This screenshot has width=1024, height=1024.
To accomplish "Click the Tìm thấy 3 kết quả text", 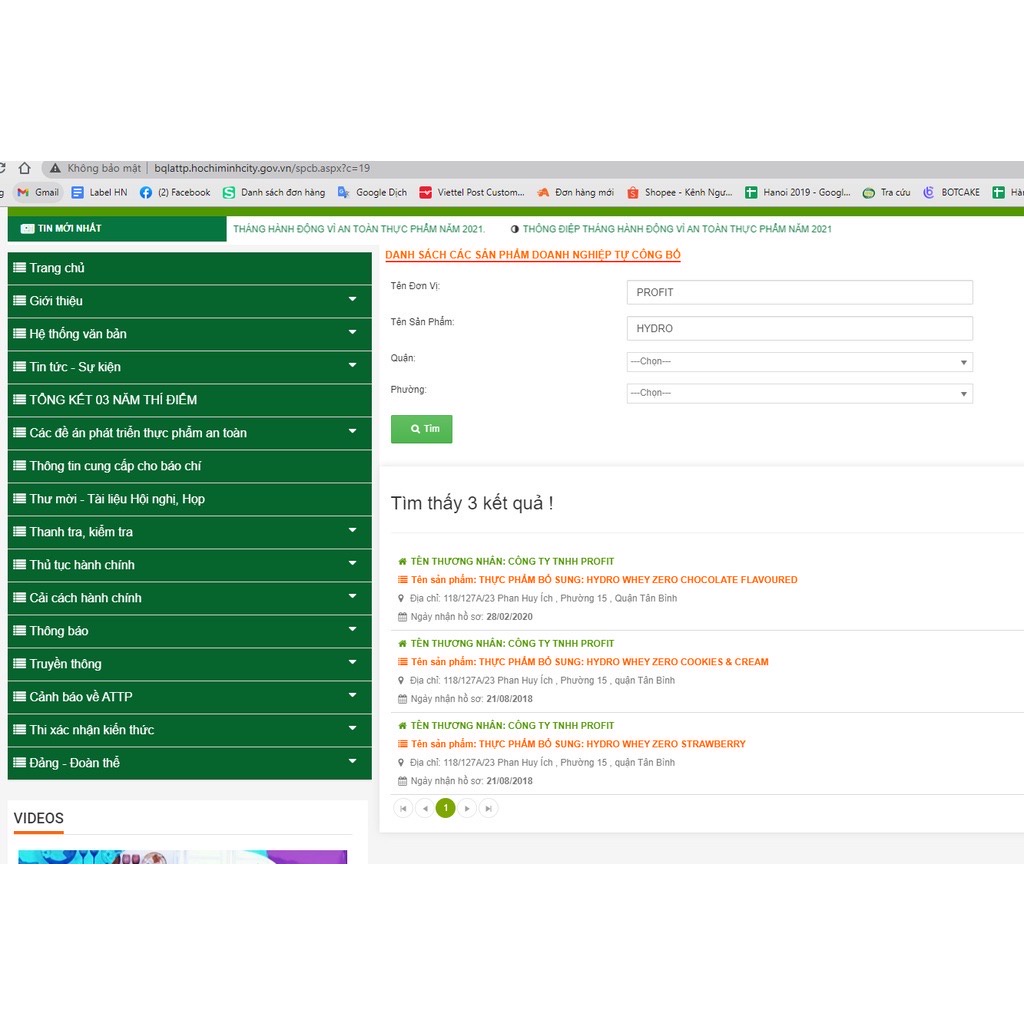I will (472, 504).
